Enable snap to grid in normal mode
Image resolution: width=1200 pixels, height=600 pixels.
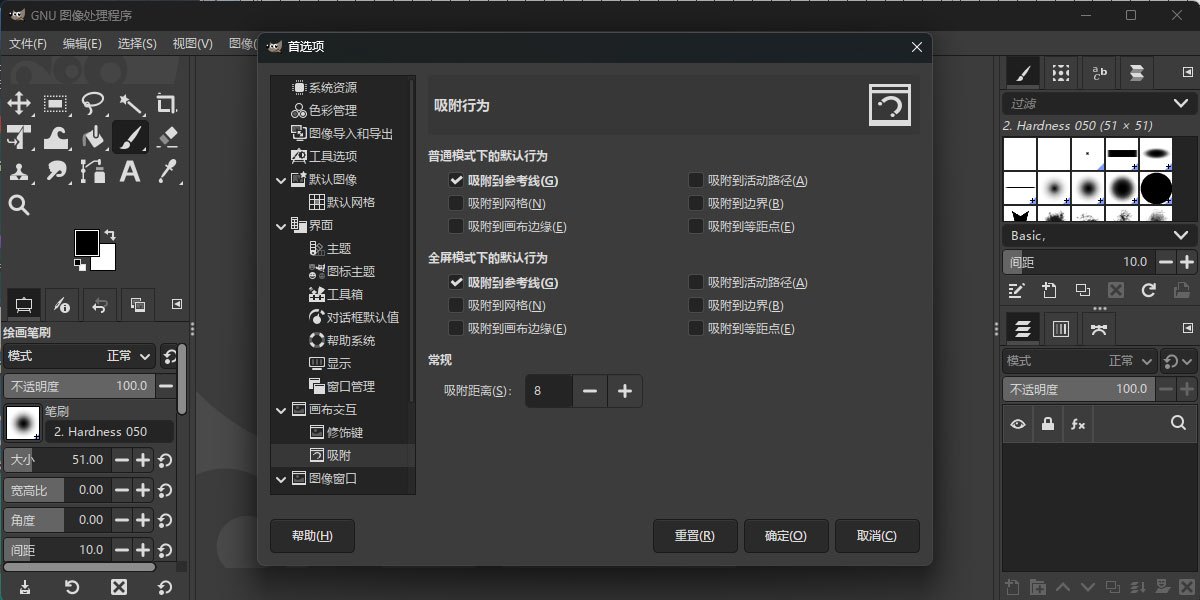tap(456, 203)
